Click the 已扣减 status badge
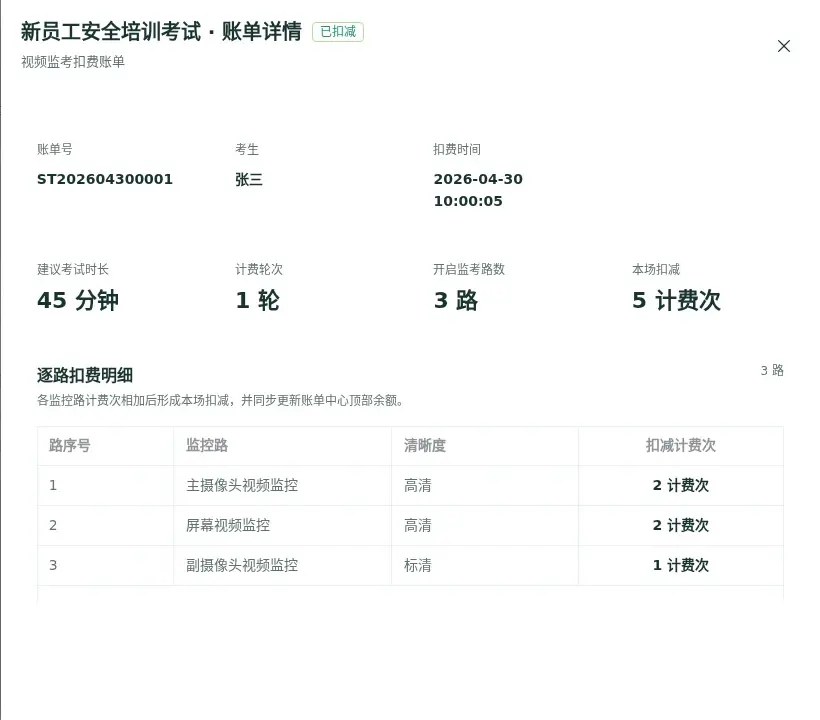The image size is (820, 720). (x=338, y=32)
